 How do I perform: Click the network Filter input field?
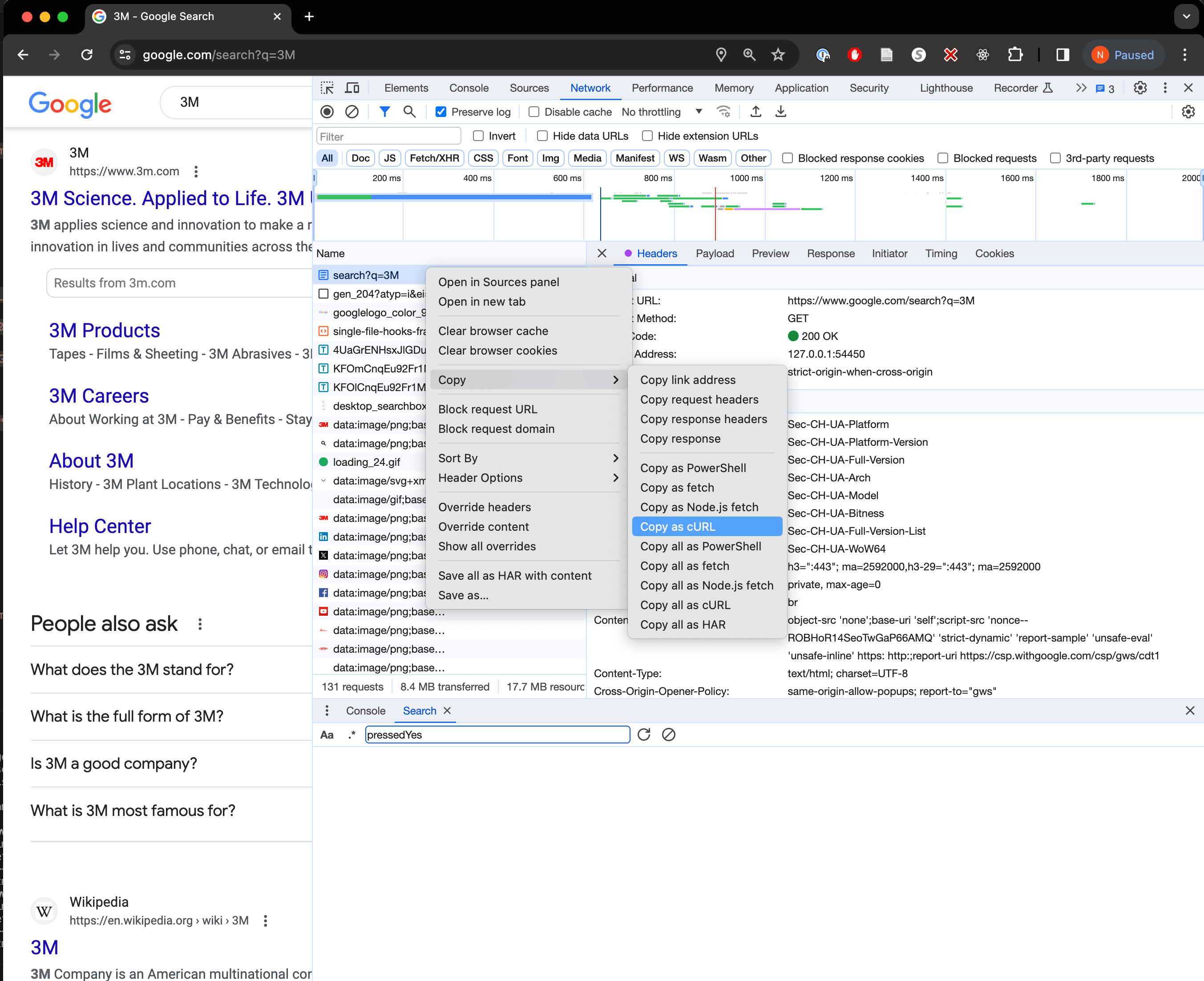click(389, 136)
